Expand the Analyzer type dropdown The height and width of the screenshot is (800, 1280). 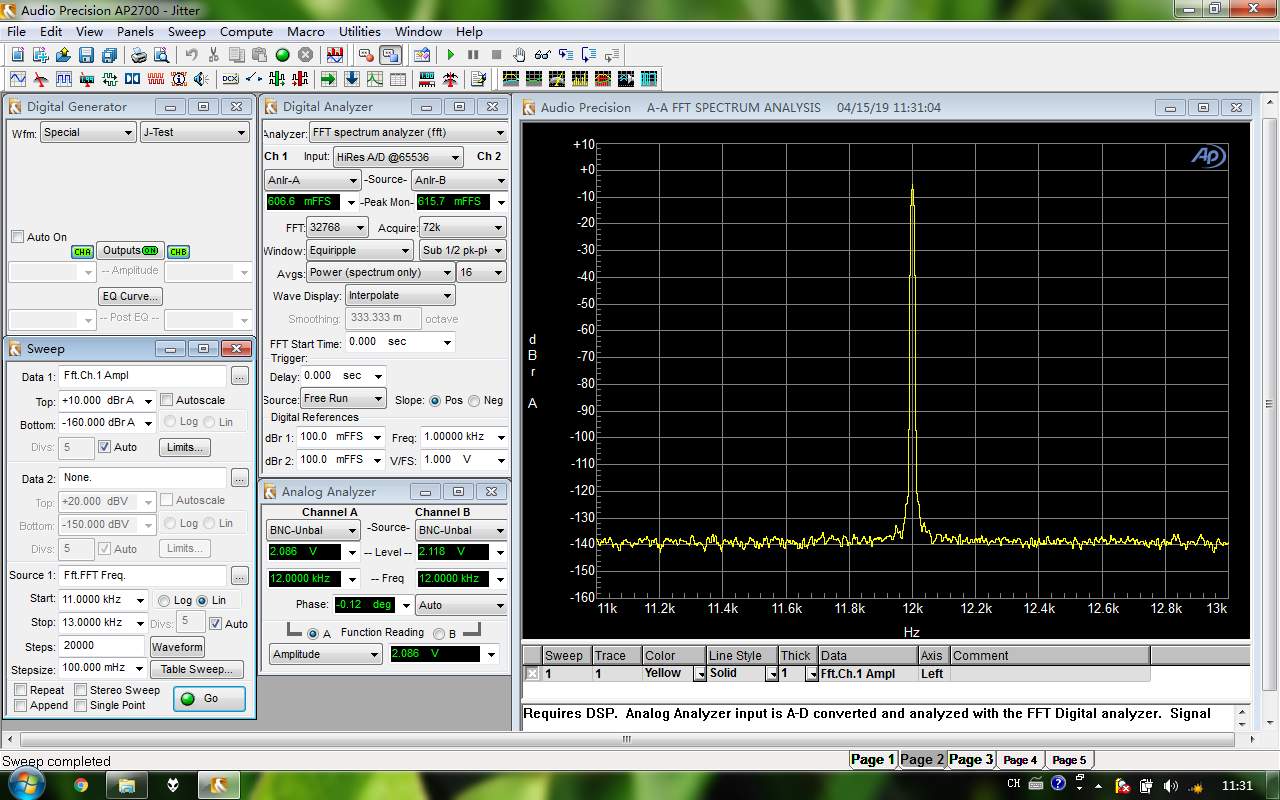(500, 132)
